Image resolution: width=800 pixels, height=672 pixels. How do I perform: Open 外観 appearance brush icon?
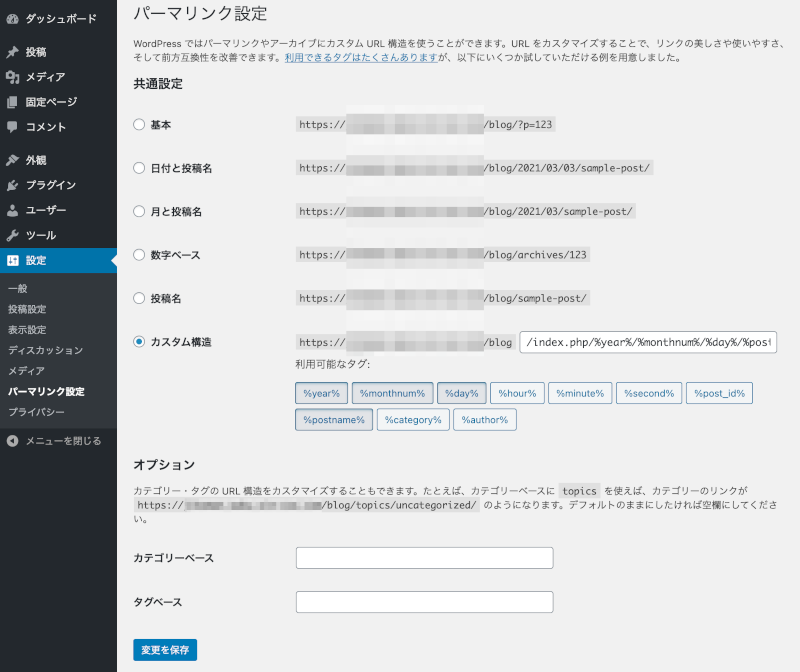(x=12, y=160)
